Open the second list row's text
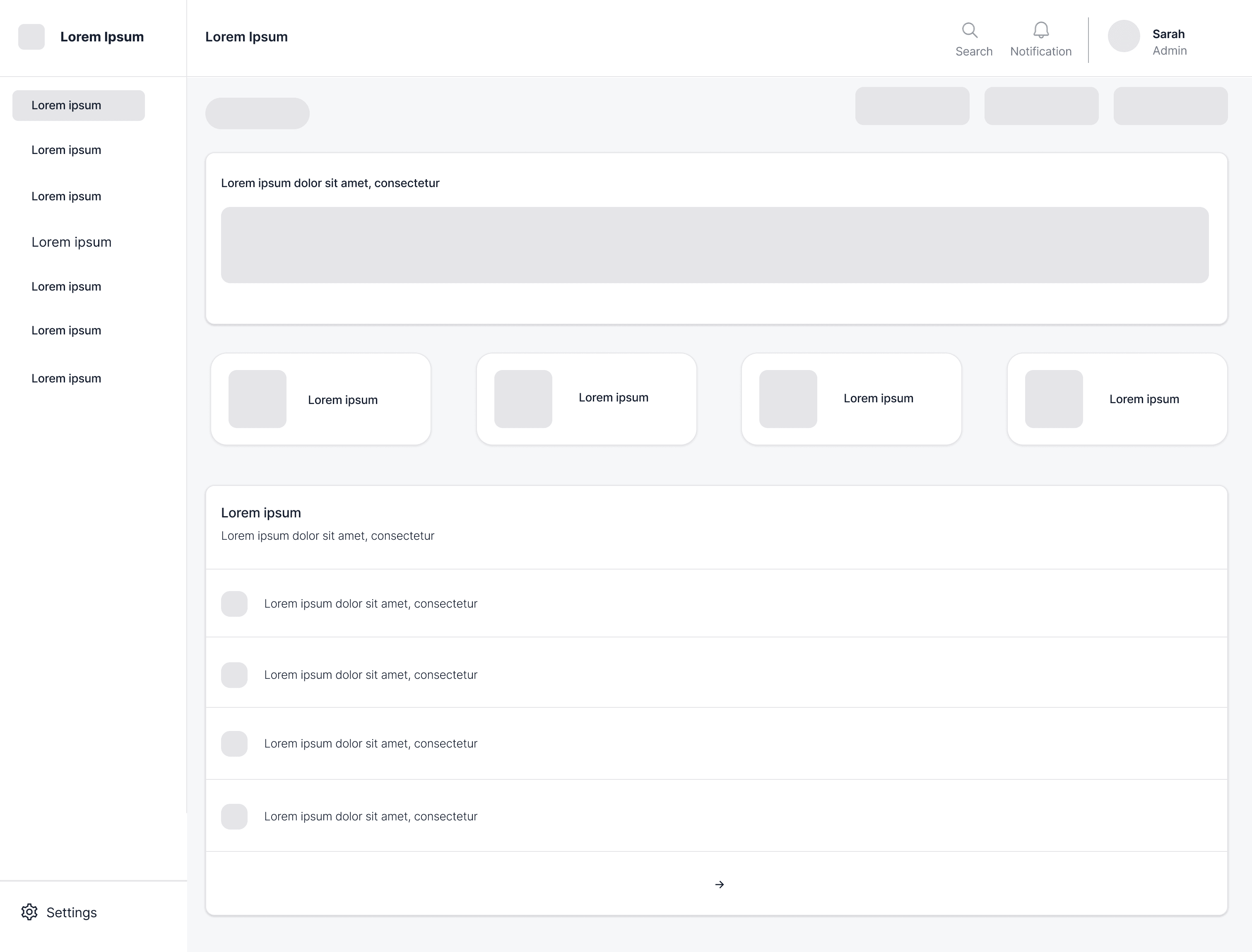 [x=371, y=675]
